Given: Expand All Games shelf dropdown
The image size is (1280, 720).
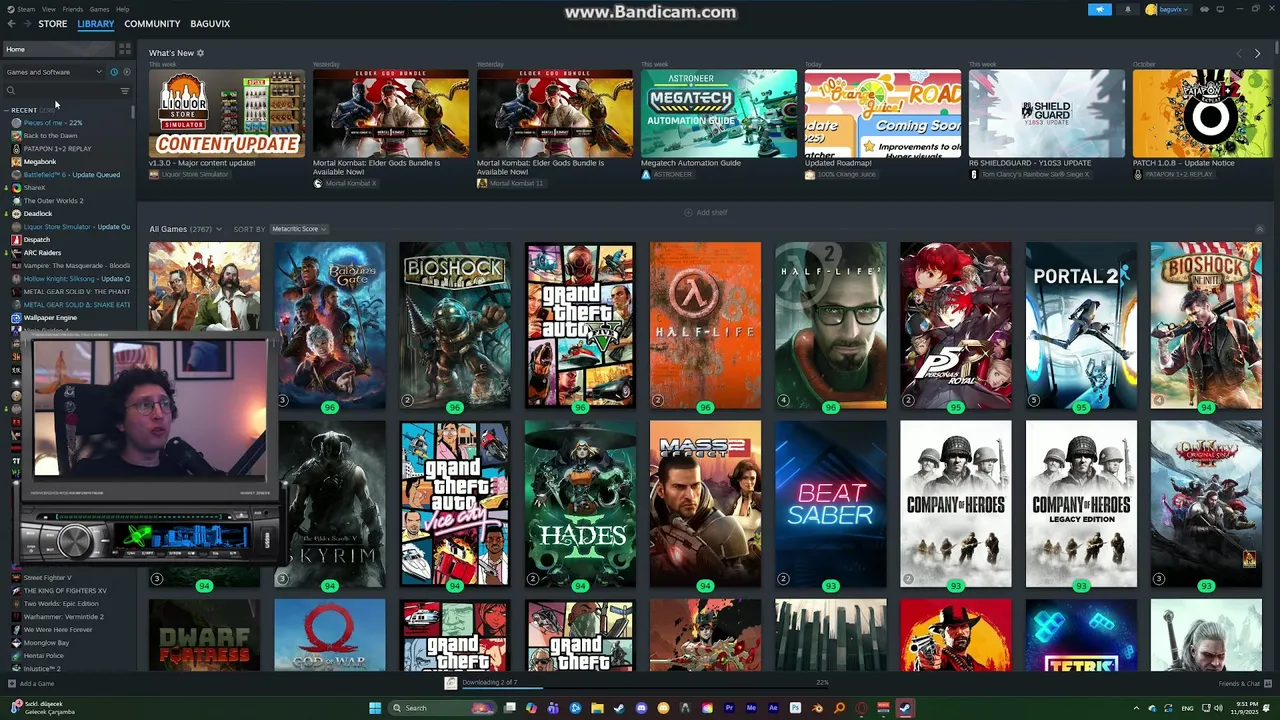Looking at the screenshot, I should pos(219,229).
